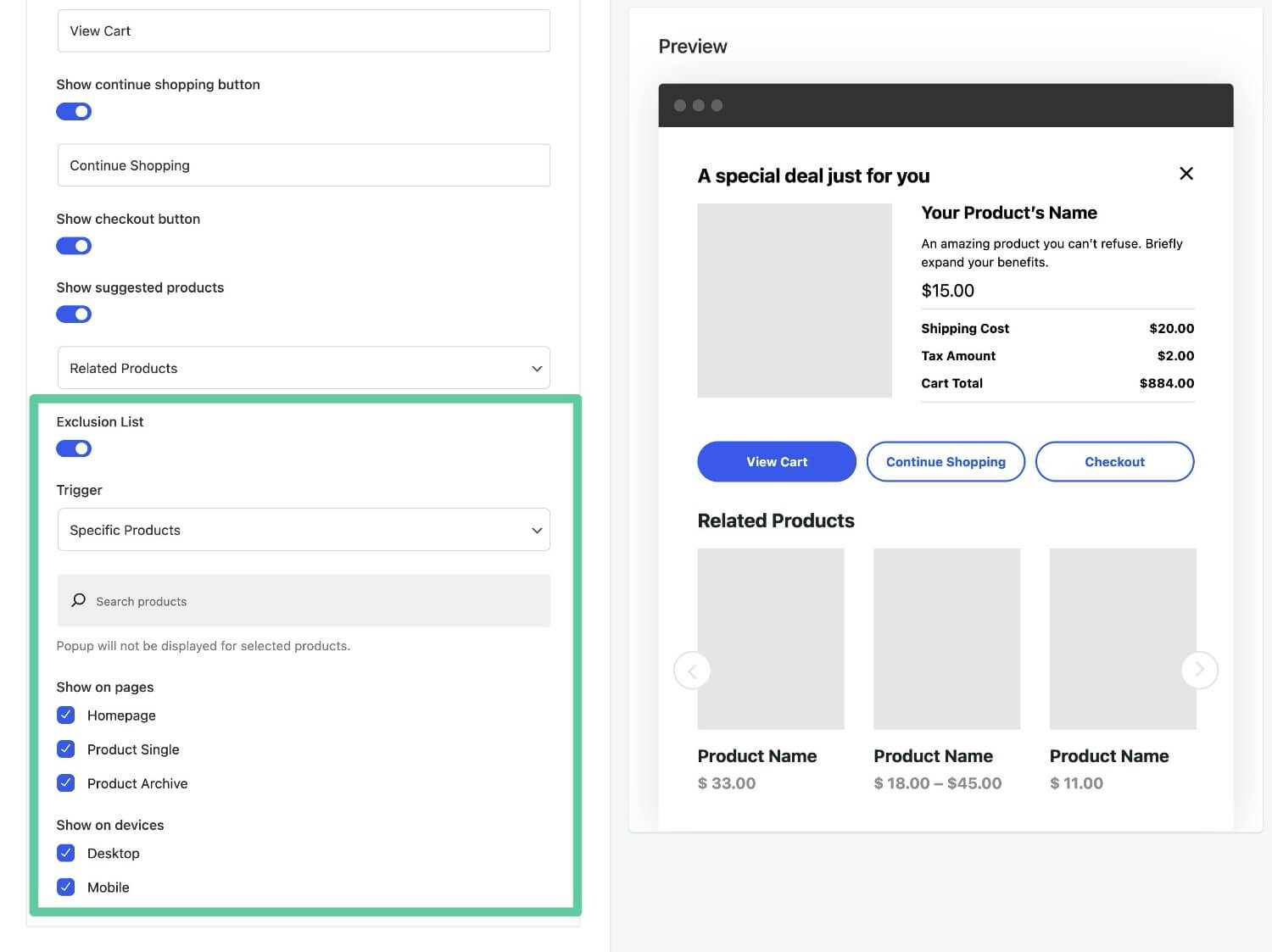This screenshot has width=1272, height=952.
Task: Click the Related Products heading in preview
Action: (776, 521)
